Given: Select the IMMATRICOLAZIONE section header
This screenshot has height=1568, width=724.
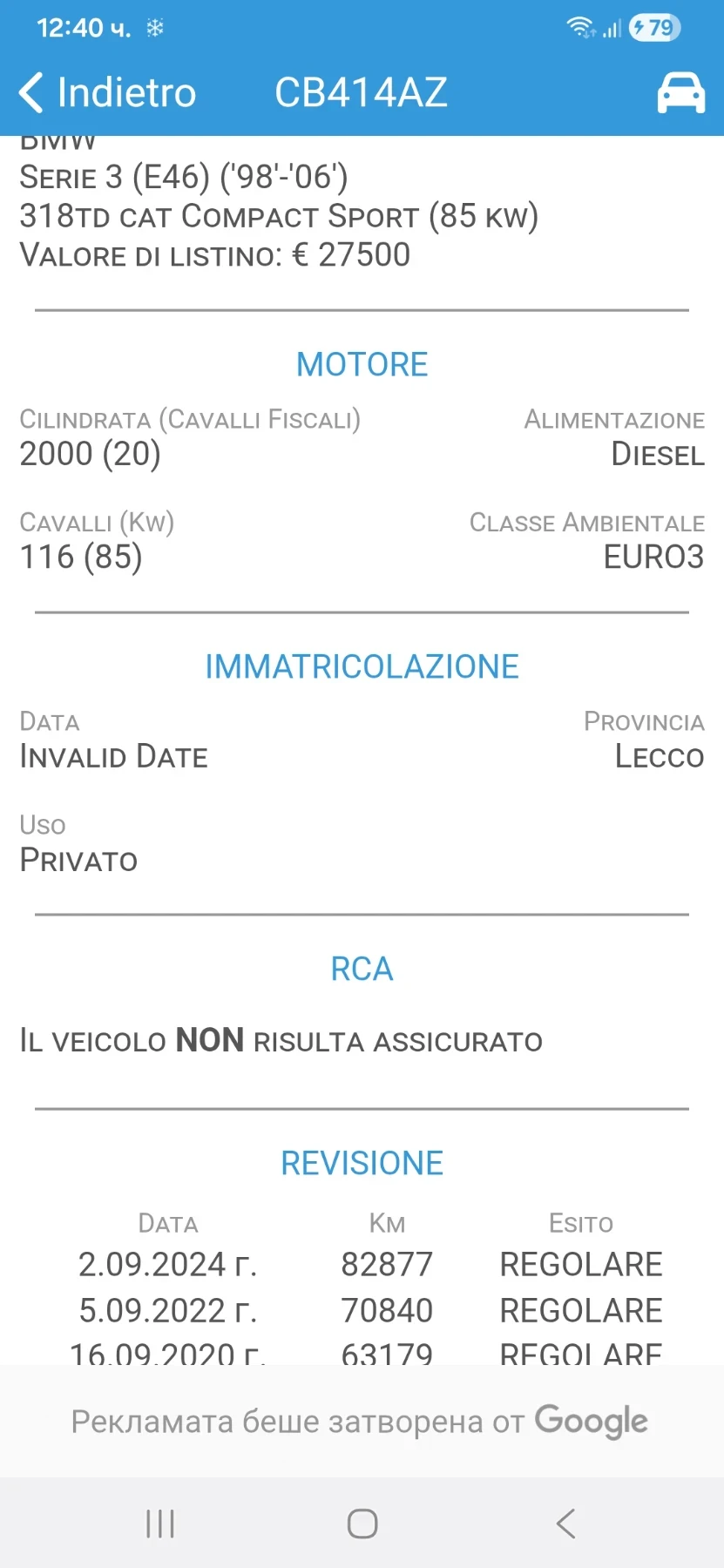Looking at the screenshot, I should [362, 666].
